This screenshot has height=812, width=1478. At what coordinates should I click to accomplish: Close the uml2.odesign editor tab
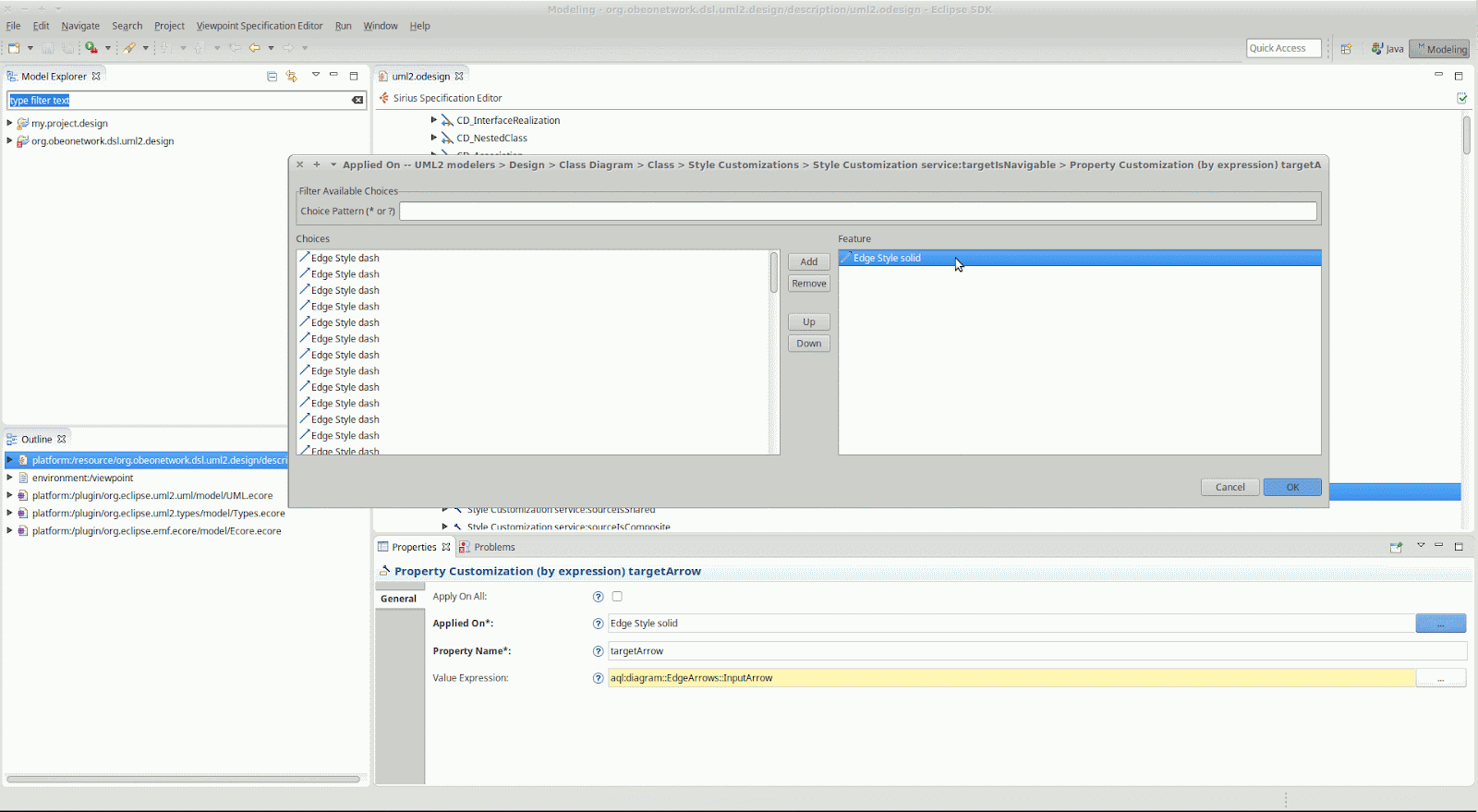(459, 77)
